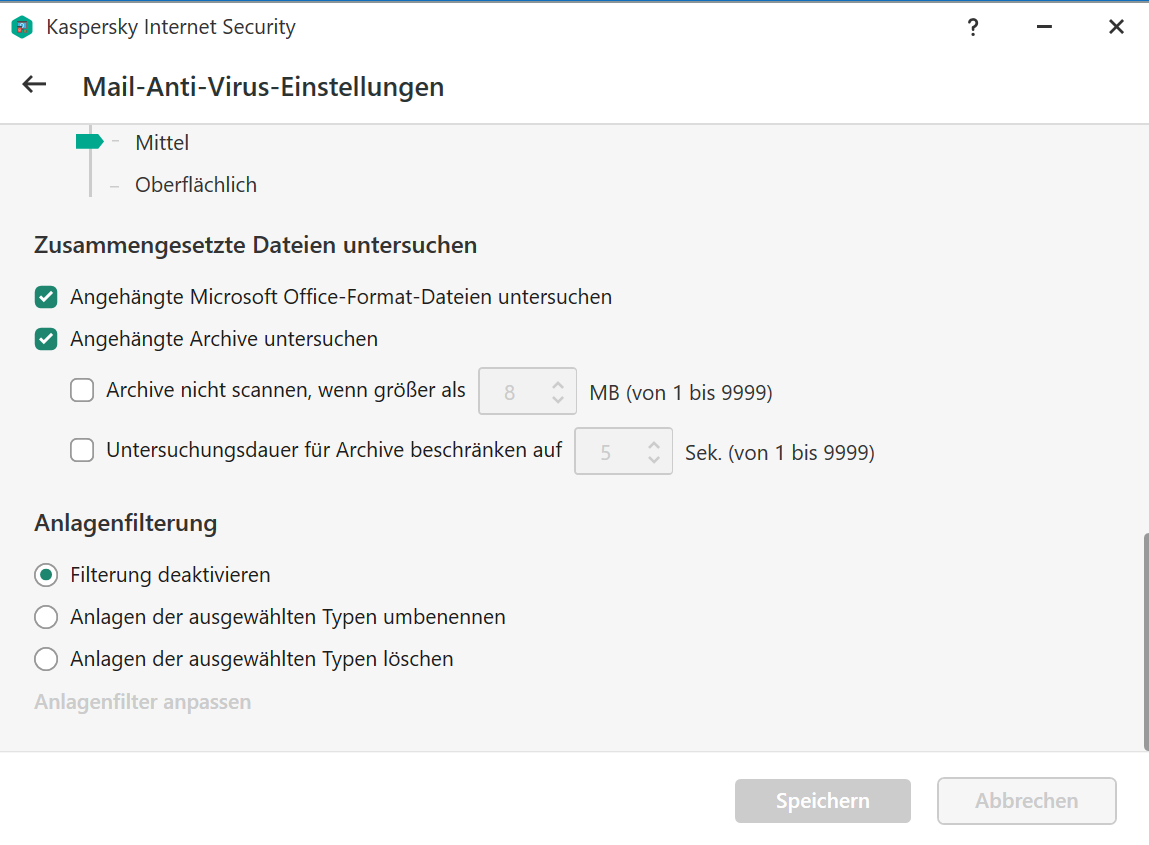Decrease the scan duration seconds stepper

(654, 460)
